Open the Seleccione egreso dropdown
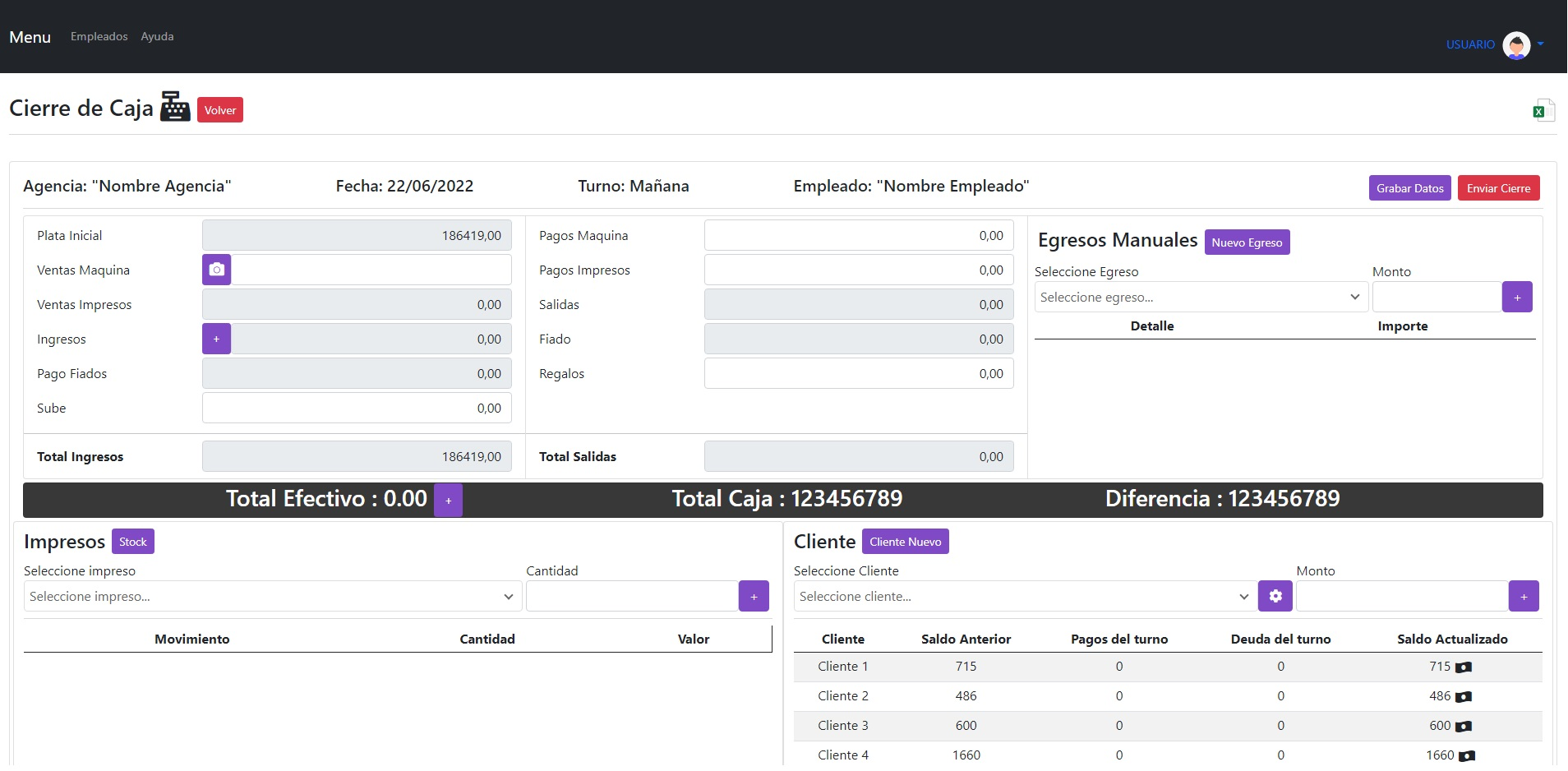This screenshot has width=1568, height=771. pyautogui.click(x=1200, y=297)
